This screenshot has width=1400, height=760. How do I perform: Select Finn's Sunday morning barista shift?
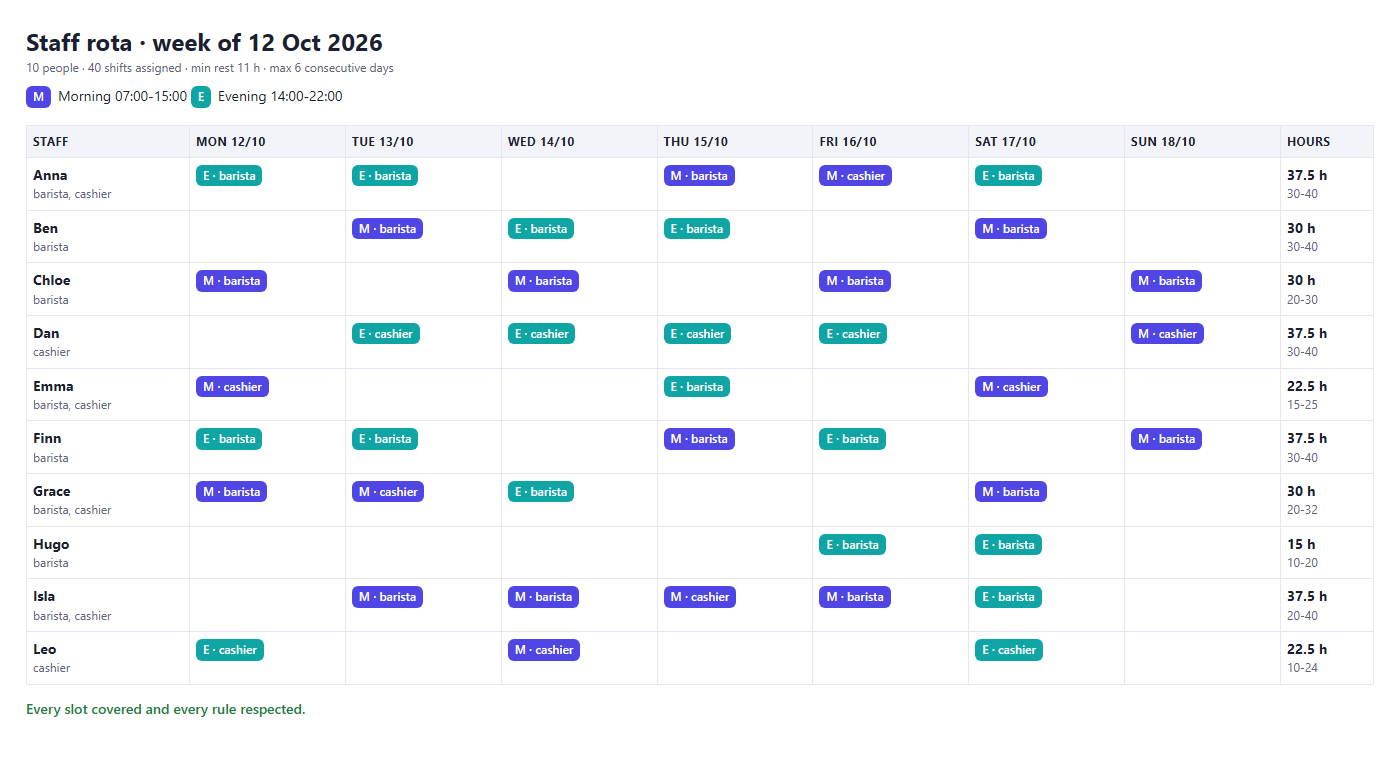coord(1166,439)
